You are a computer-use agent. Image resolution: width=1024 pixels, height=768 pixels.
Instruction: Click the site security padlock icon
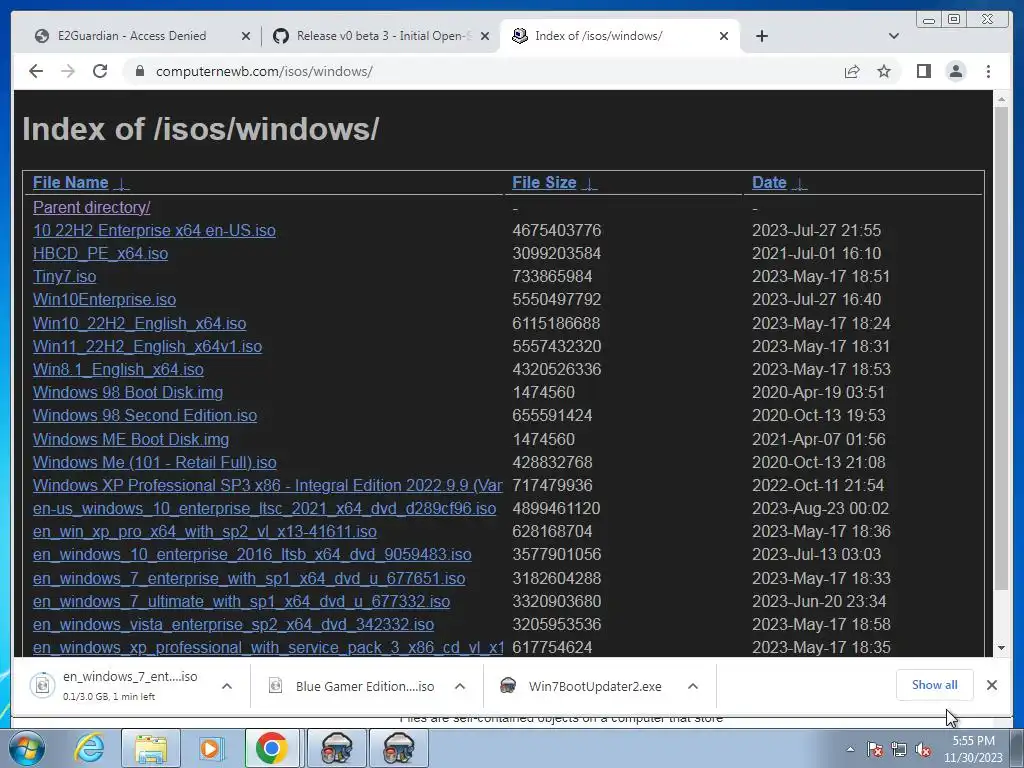click(140, 71)
